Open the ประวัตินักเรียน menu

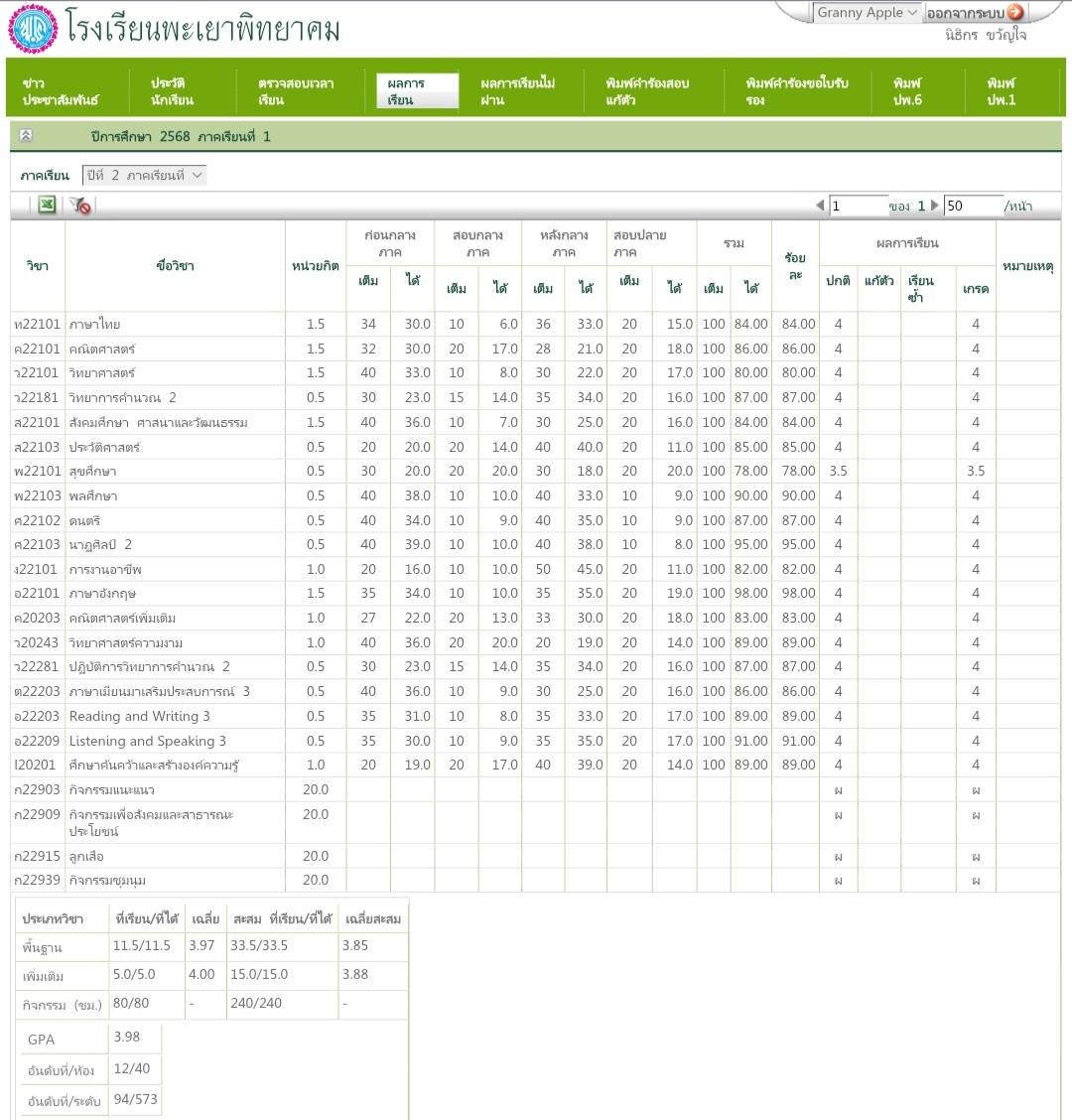172,91
